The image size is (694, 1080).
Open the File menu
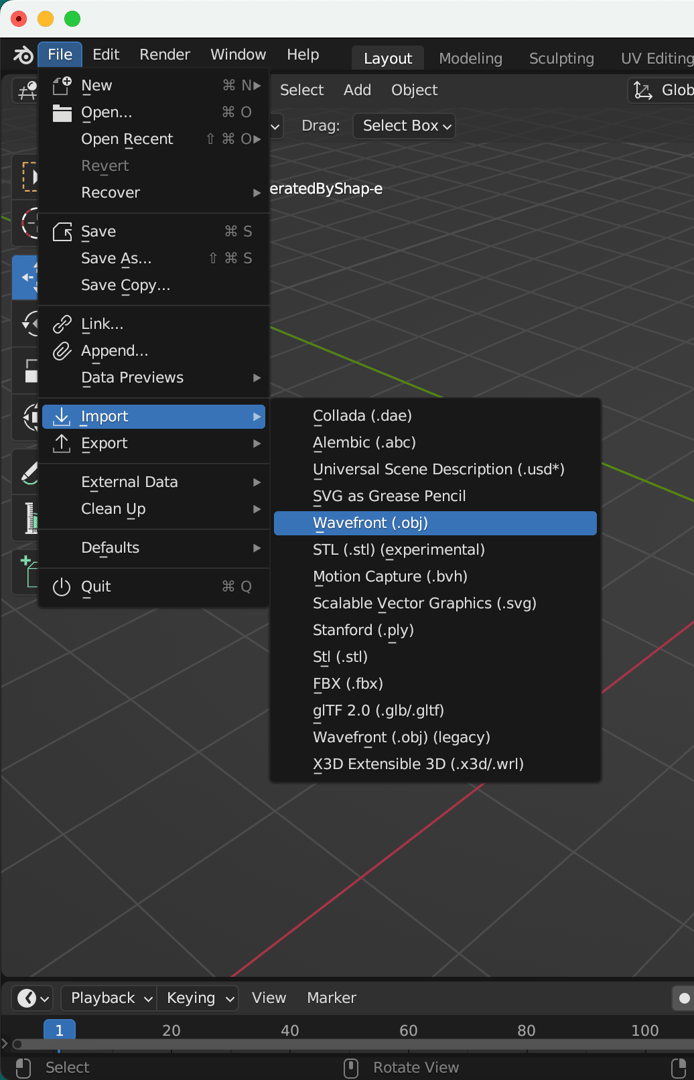tap(60, 54)
